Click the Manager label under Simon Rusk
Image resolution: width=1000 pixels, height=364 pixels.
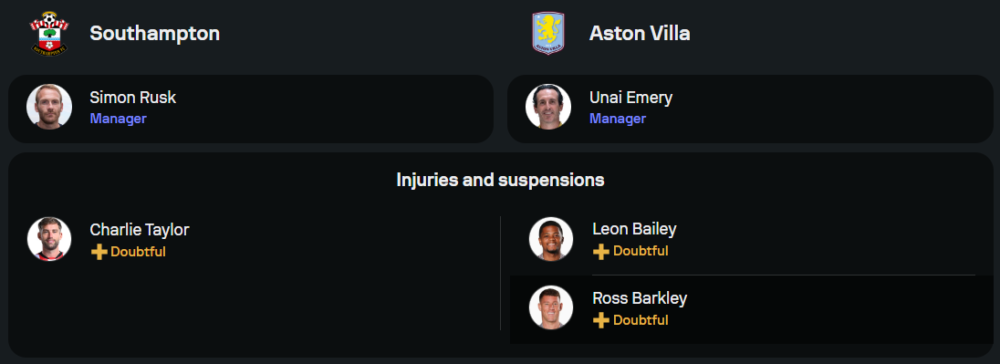pyautogui.click(x=118, y=119)
